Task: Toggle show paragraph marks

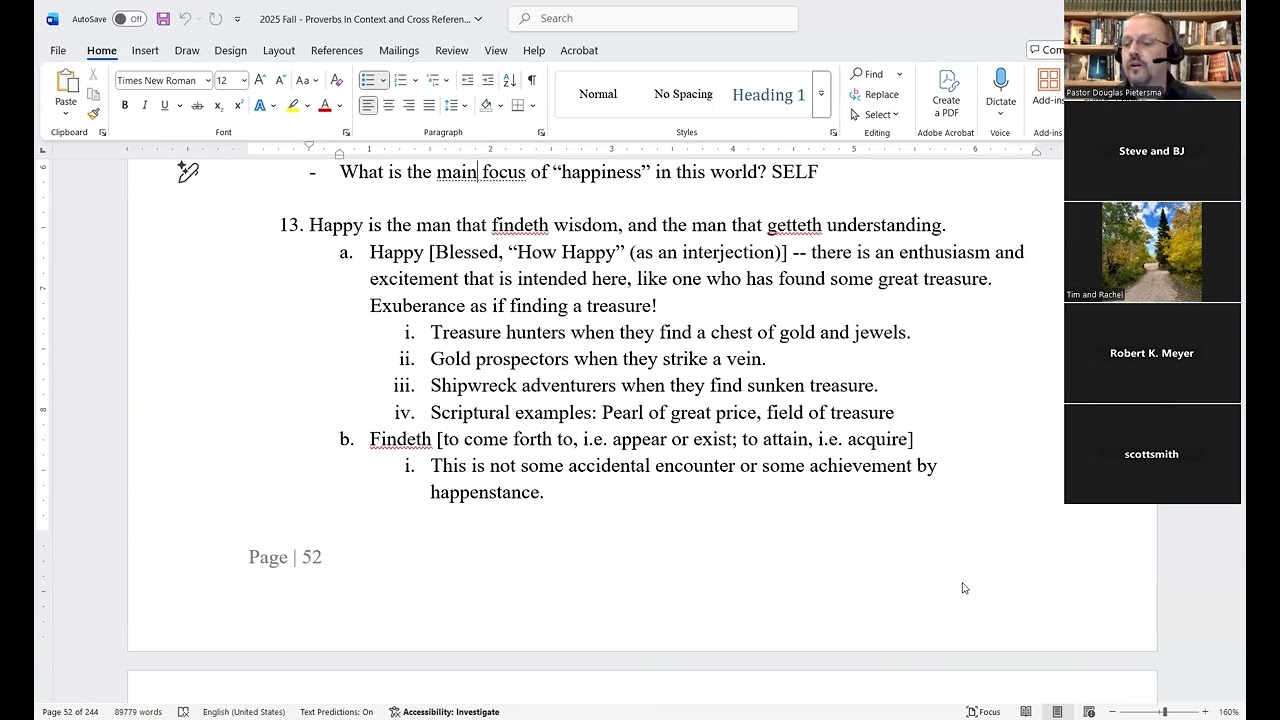Action: click(x=531, y=80)
